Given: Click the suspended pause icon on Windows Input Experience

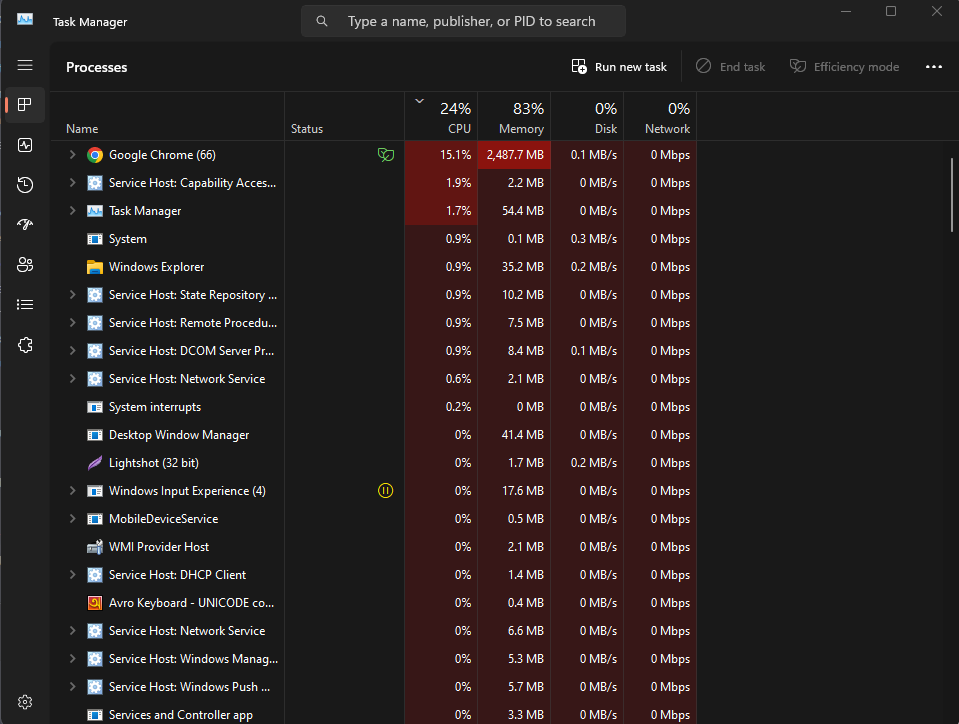Looking at the screenshot, I should [385, 491].
